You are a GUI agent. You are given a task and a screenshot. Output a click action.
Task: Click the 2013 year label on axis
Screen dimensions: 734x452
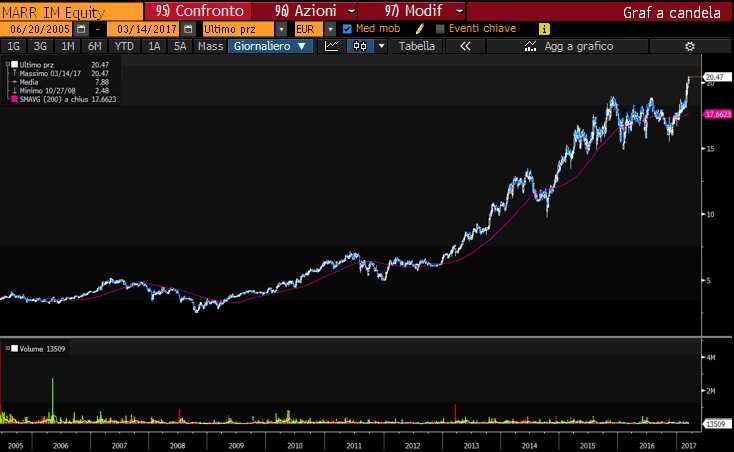coord(471,445)
